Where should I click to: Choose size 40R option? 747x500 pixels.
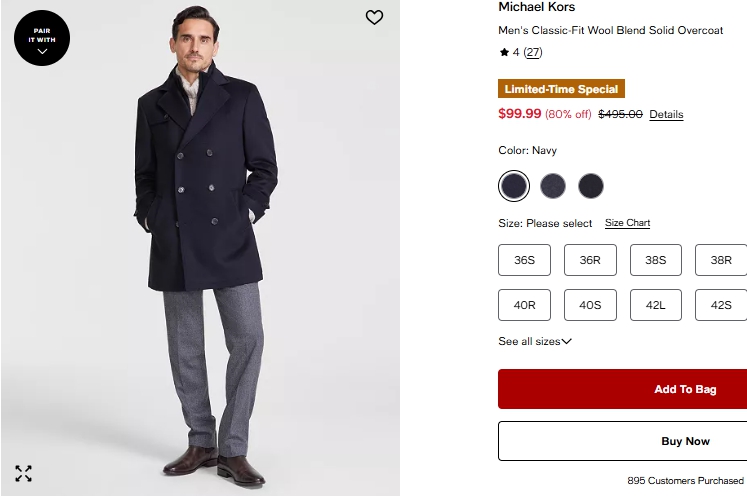(525, 305)
